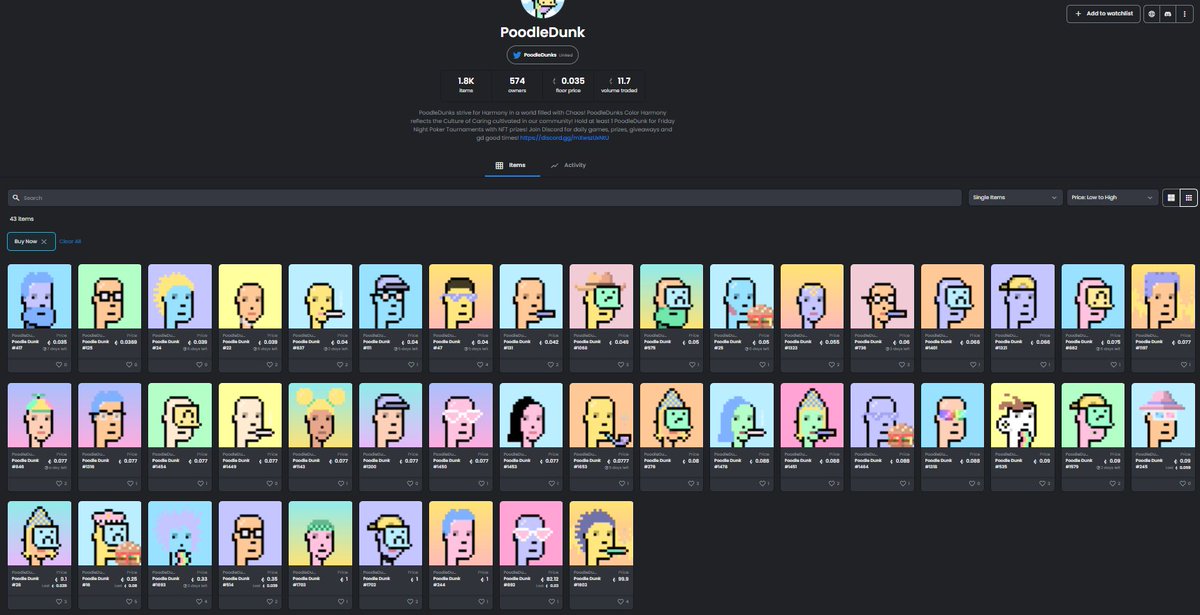Image resolution: width=1200 pixels, height=615 pixels.
Task: Open Poodle Dunk #535 white poodle
Action: (x=1023, y=415)
